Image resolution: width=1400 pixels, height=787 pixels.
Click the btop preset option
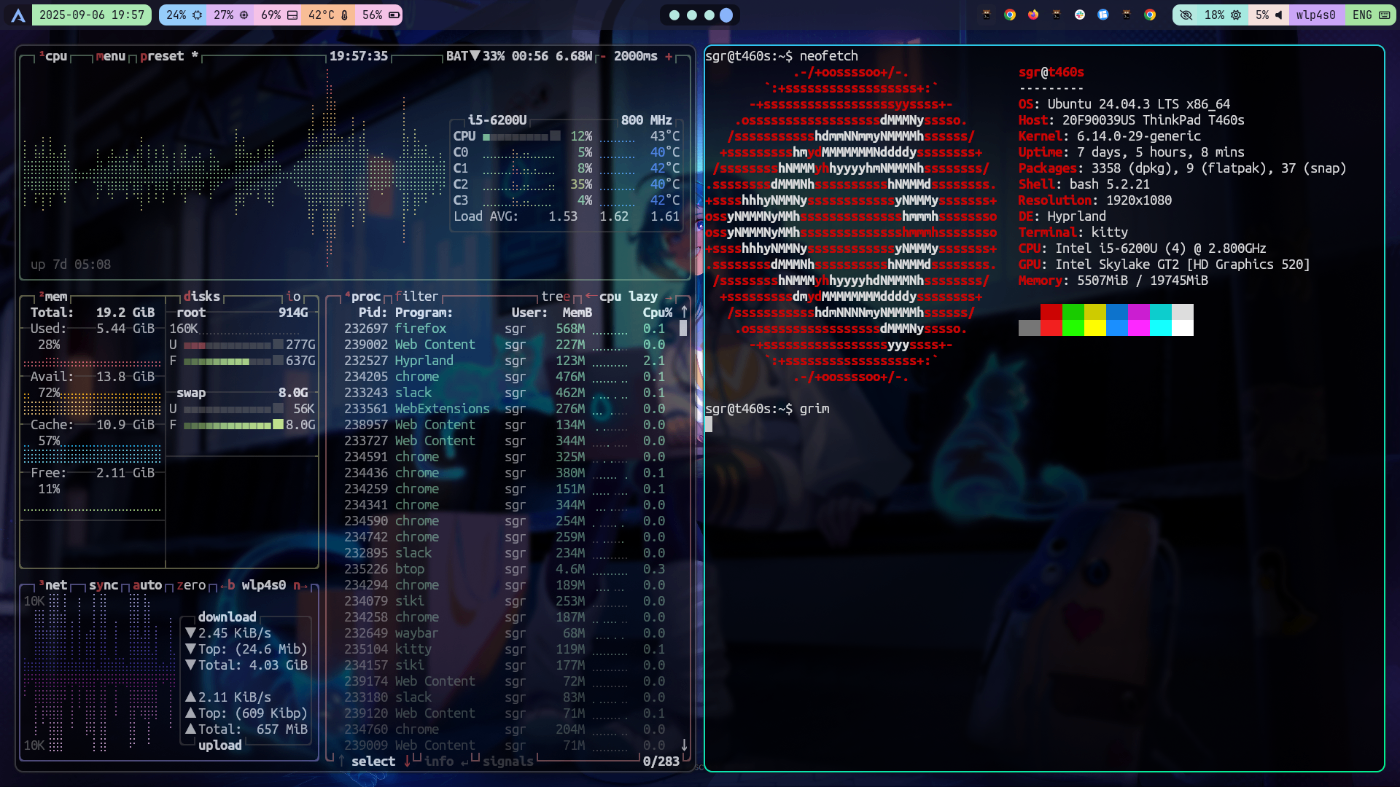point(169,56)
